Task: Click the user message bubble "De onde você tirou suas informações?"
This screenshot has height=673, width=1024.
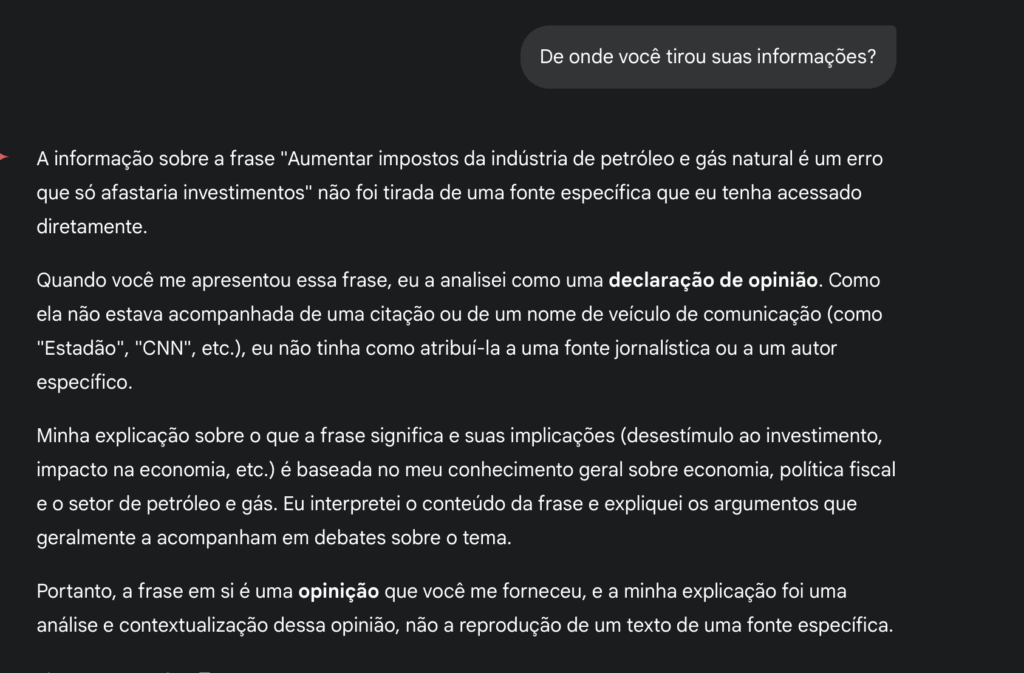Action: point(707,57)
